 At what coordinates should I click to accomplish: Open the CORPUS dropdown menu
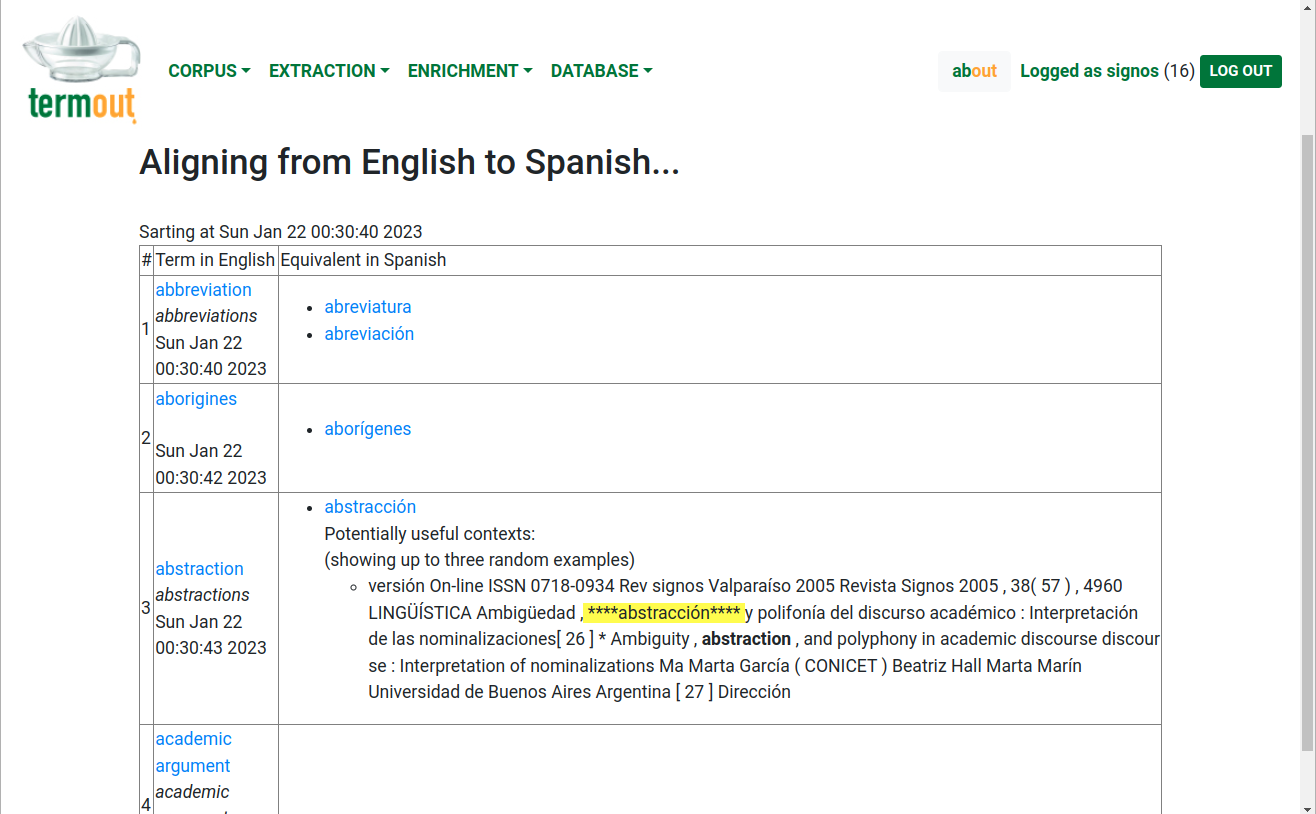[x=209, y=71]
